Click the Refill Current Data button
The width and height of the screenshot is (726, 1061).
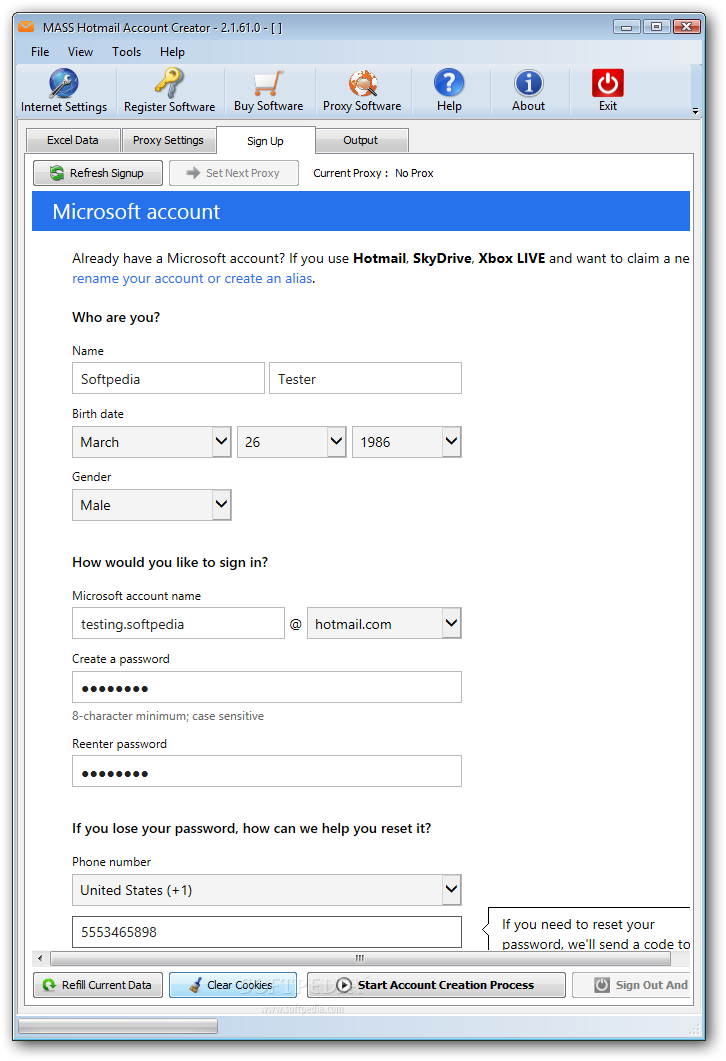pos(98,985)
